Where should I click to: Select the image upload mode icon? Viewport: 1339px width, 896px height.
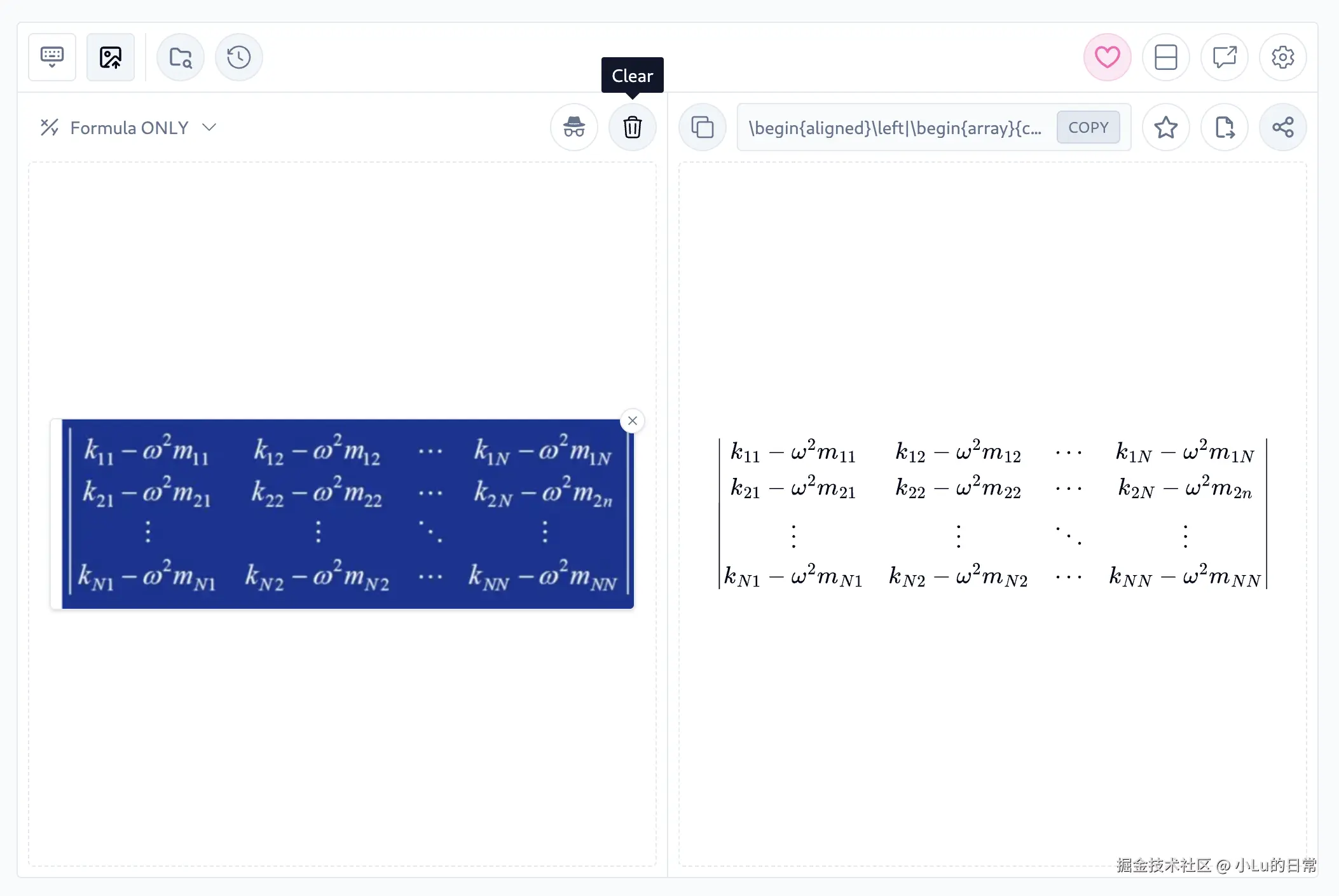(x=111, y=57)
